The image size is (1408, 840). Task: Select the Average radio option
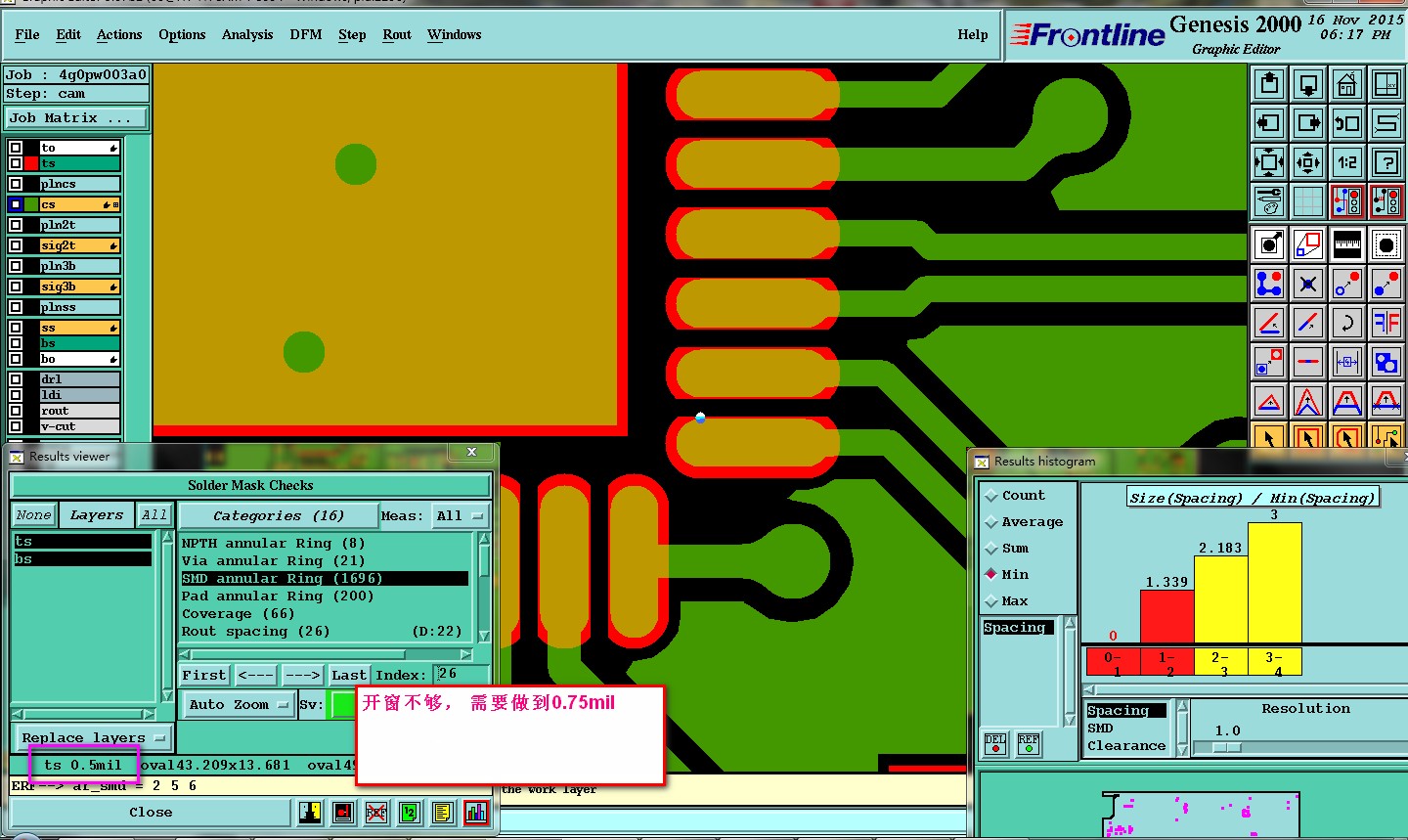(1024, 522)
